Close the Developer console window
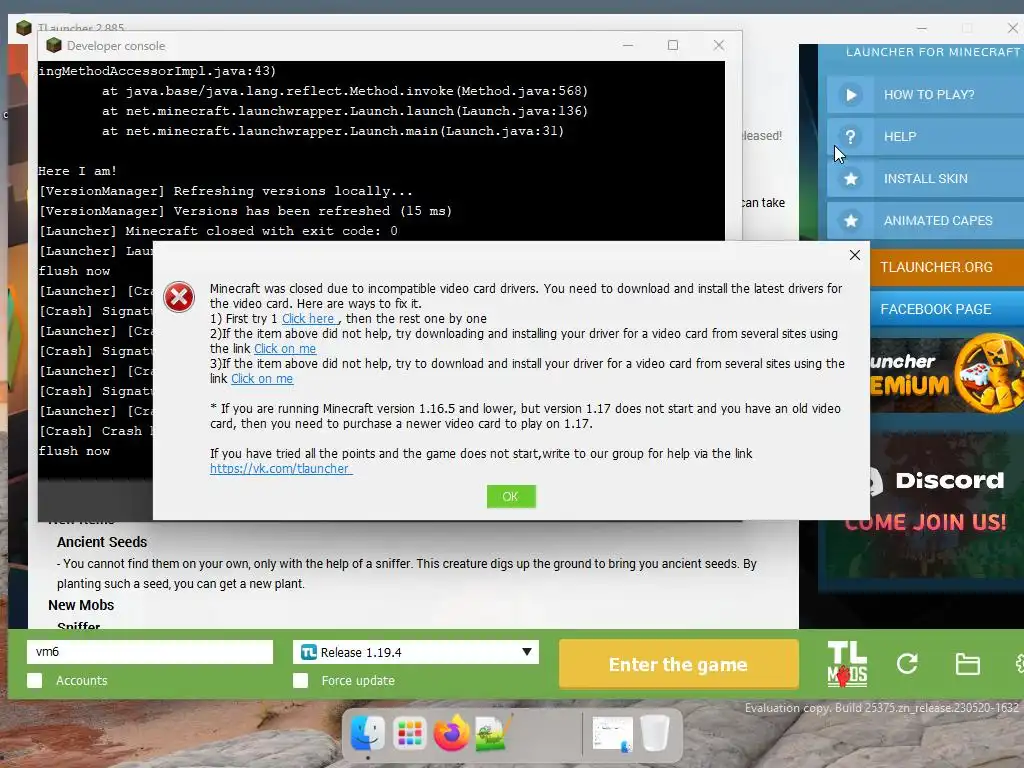The width and height of the screenshot is (1024, 768). pyautogui.click(x=718, y=45)
